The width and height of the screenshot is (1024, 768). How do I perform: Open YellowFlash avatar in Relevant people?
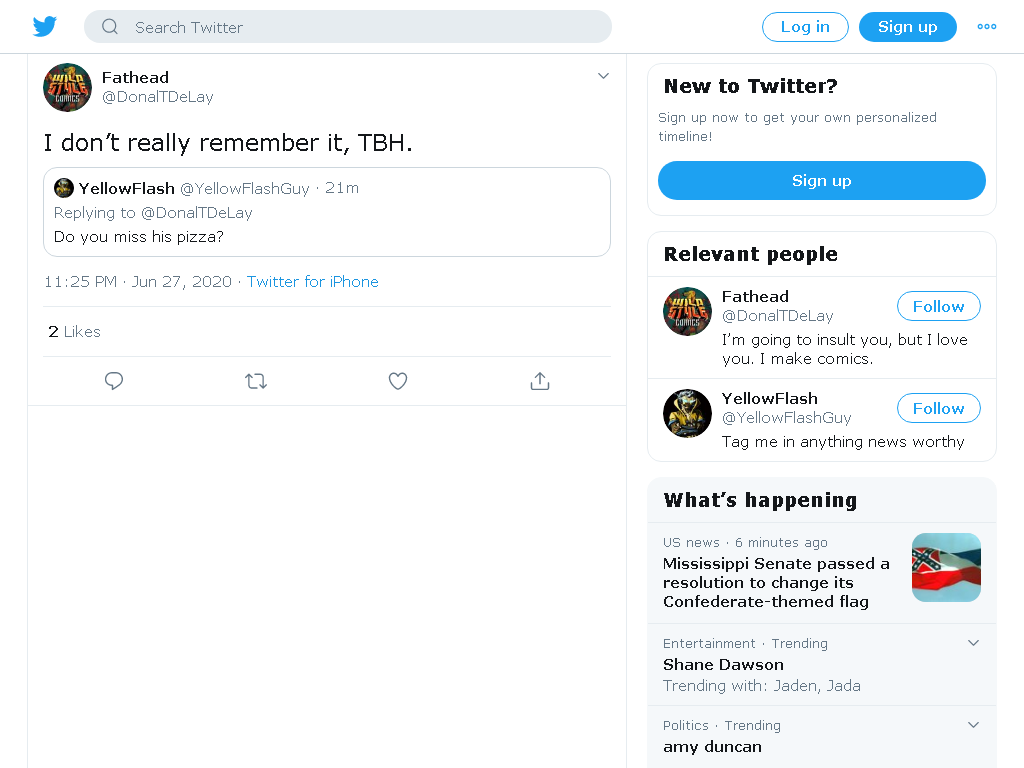click(x=687, y=413)
